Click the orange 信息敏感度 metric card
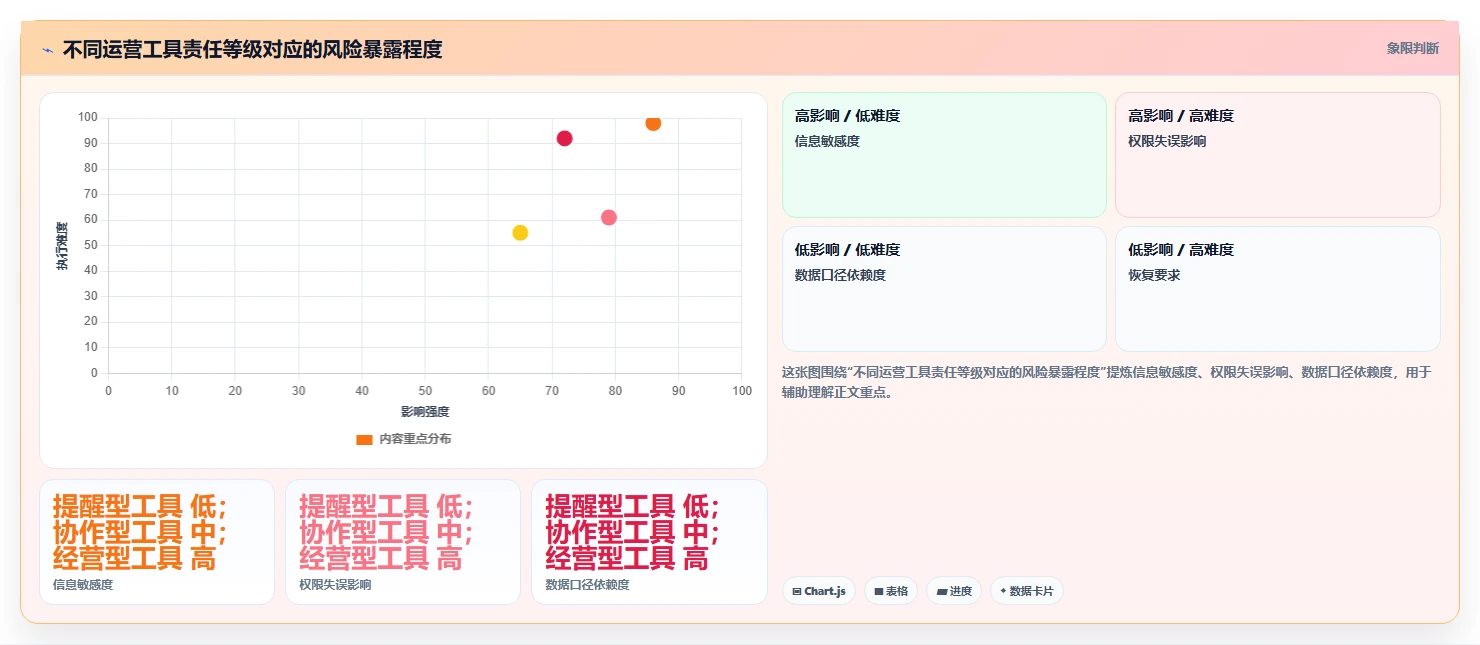The image size is (1480, 645). pos(157,542)
